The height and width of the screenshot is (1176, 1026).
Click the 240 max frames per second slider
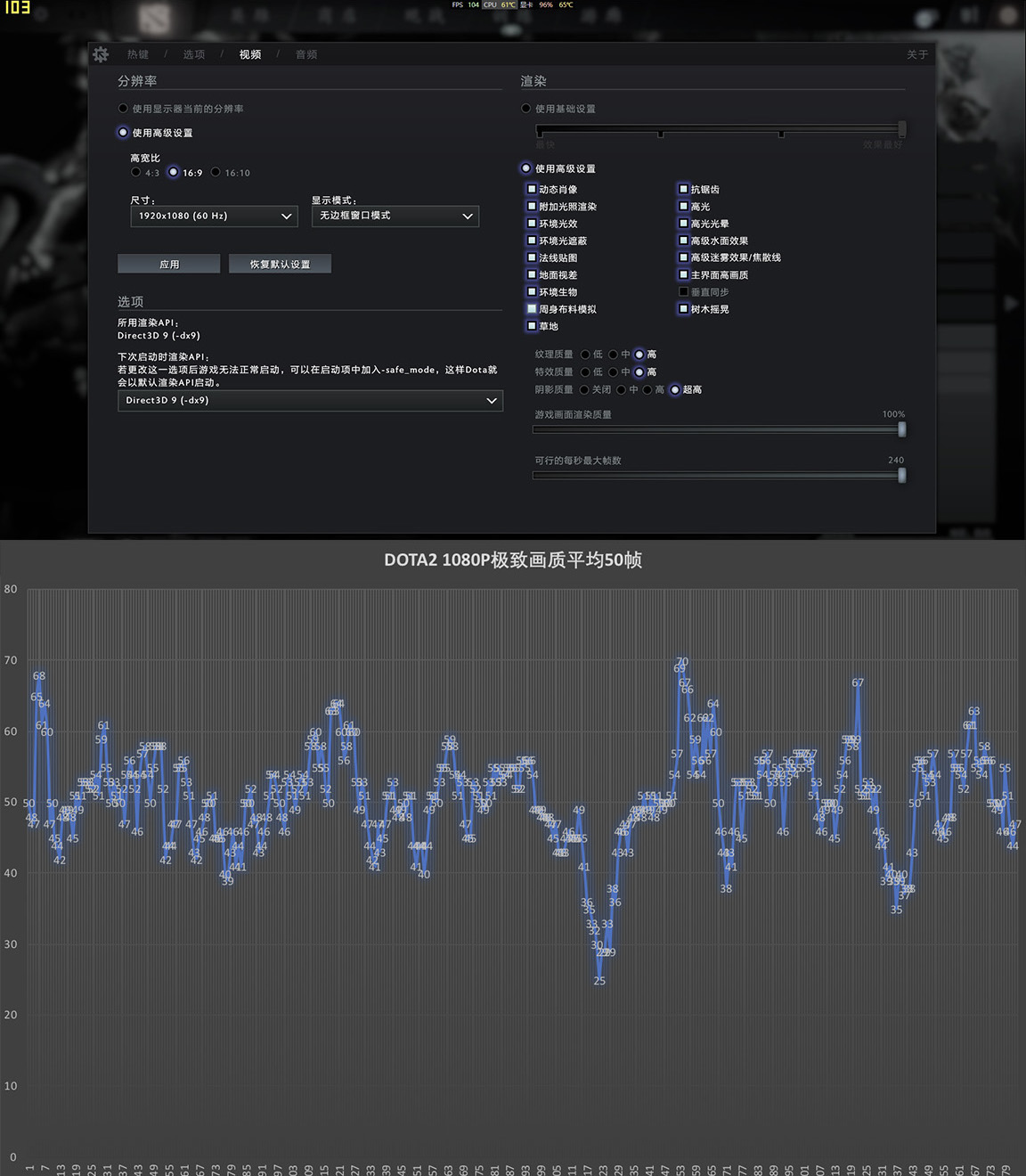pyautogui.click(x=900, y=475)
